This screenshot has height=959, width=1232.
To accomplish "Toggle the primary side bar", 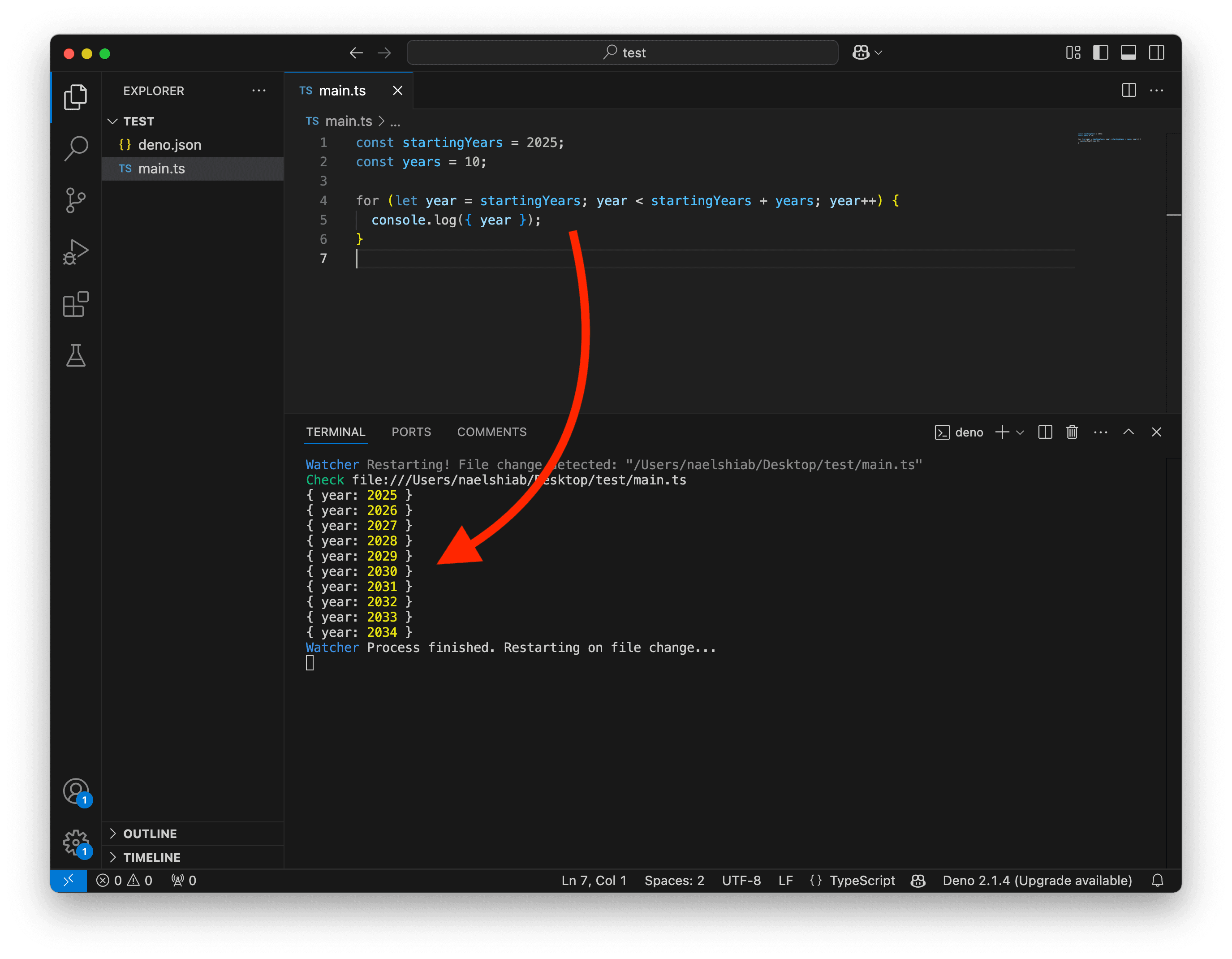I will coord(1101,52).
